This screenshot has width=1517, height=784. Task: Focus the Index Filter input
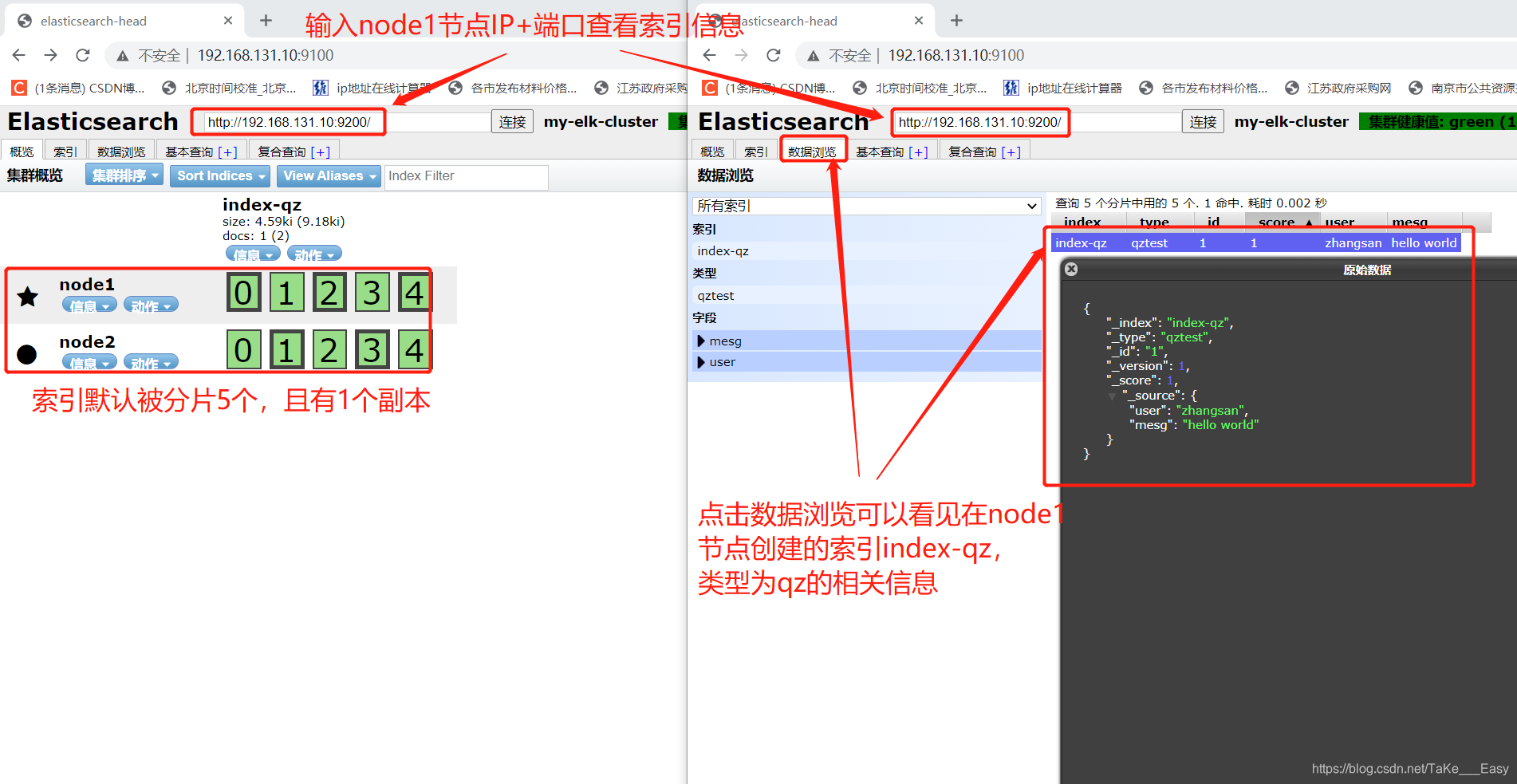[466, 176]
